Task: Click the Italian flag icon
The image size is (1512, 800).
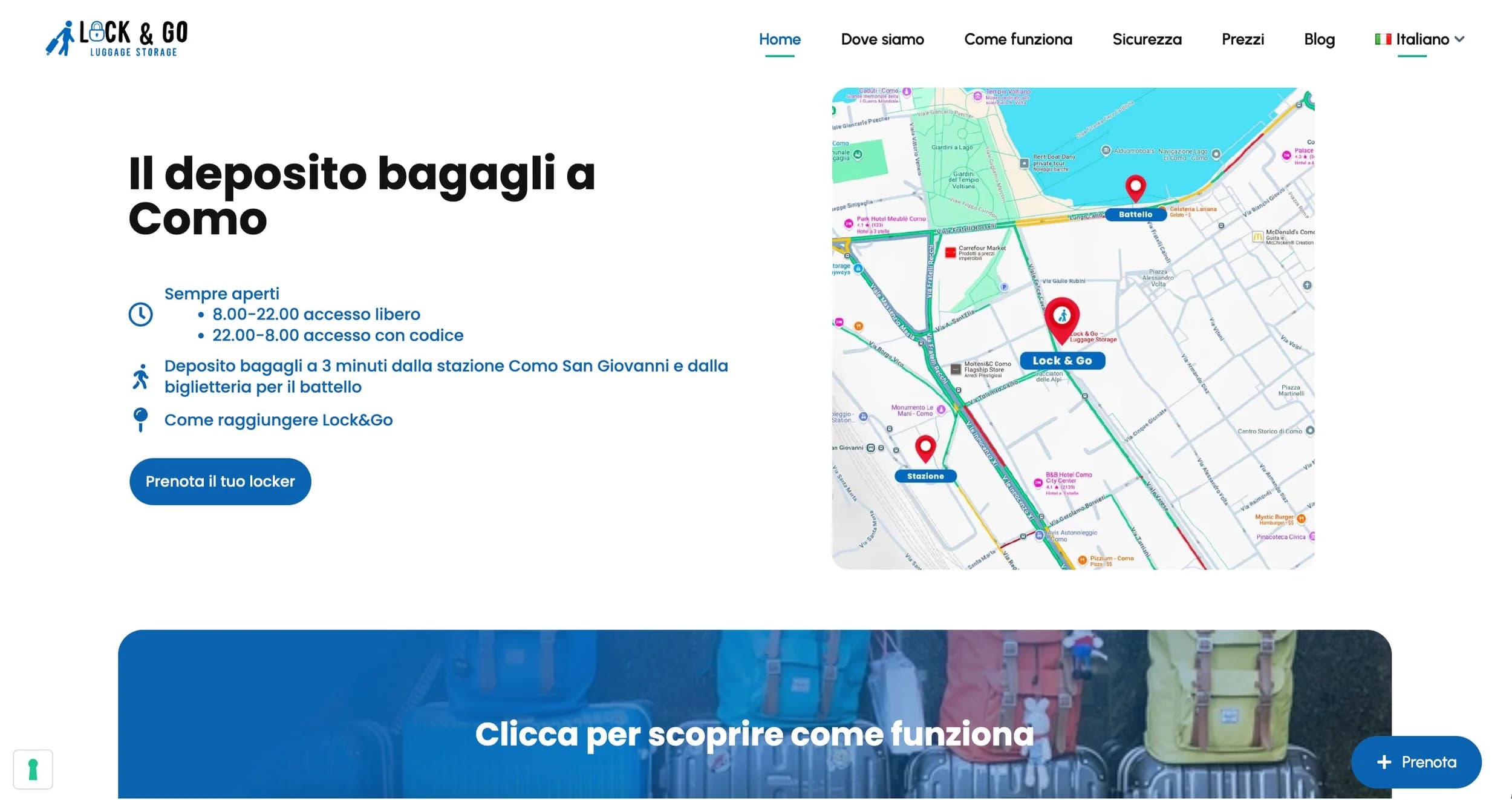Action: pos(1383,39)
